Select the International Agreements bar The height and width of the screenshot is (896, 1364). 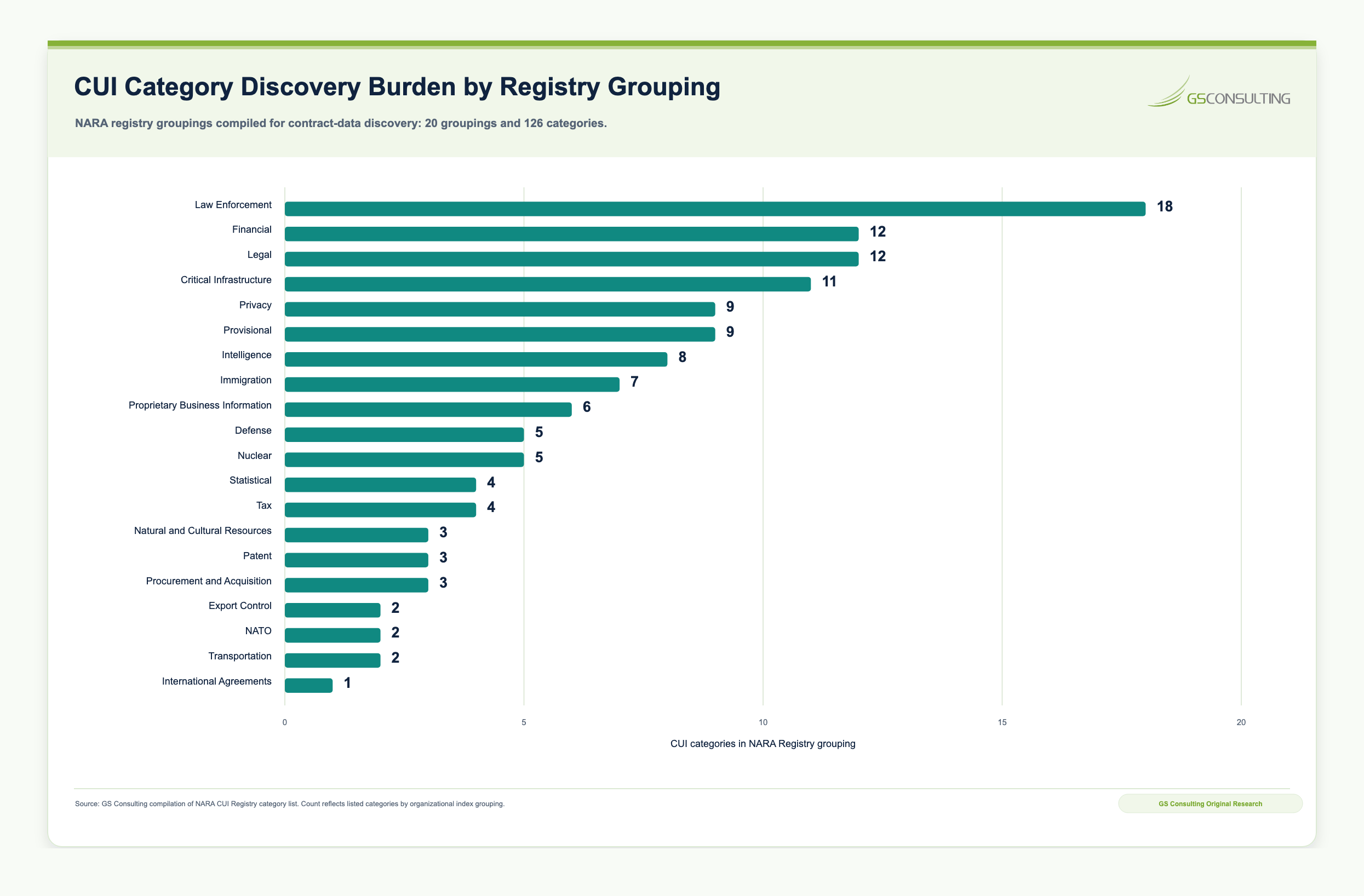(x=308, y=686)
